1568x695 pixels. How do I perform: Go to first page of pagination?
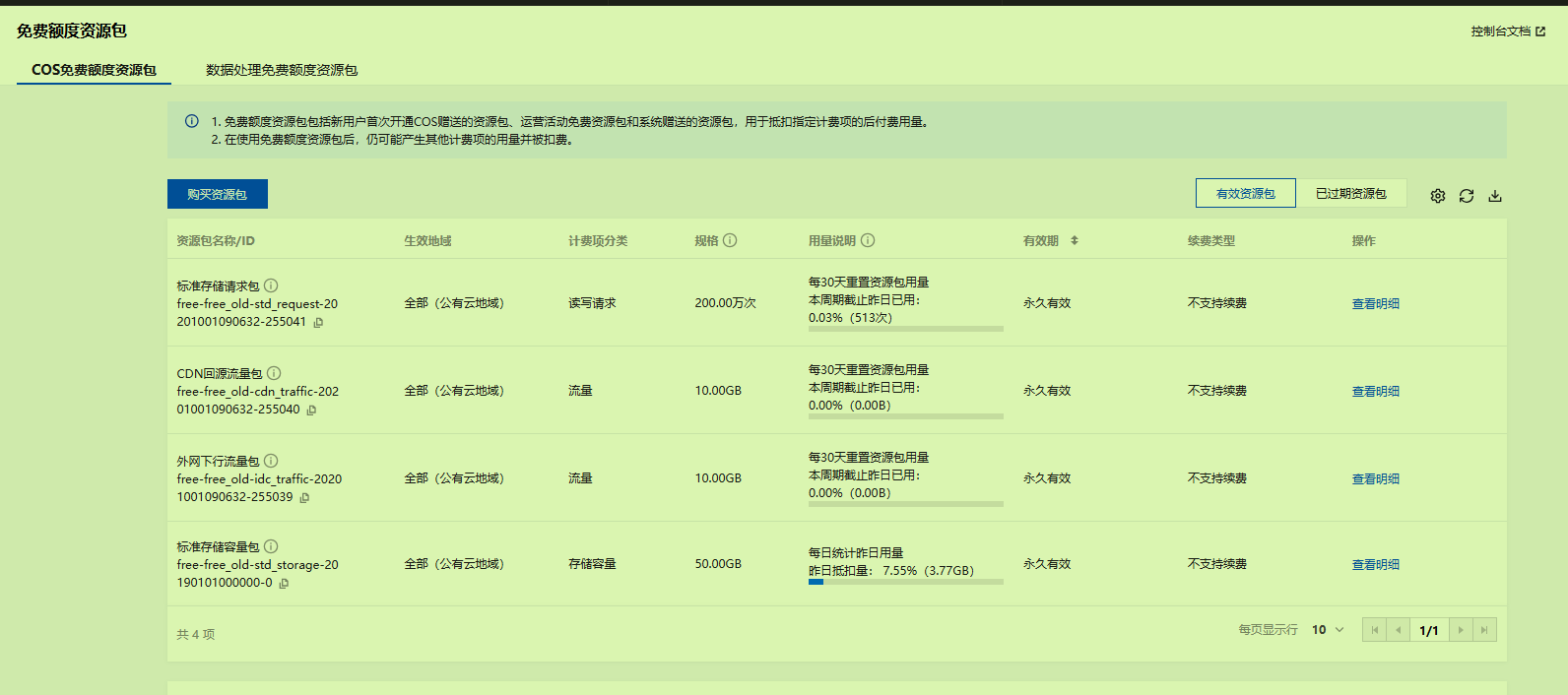coord(1375,630)
